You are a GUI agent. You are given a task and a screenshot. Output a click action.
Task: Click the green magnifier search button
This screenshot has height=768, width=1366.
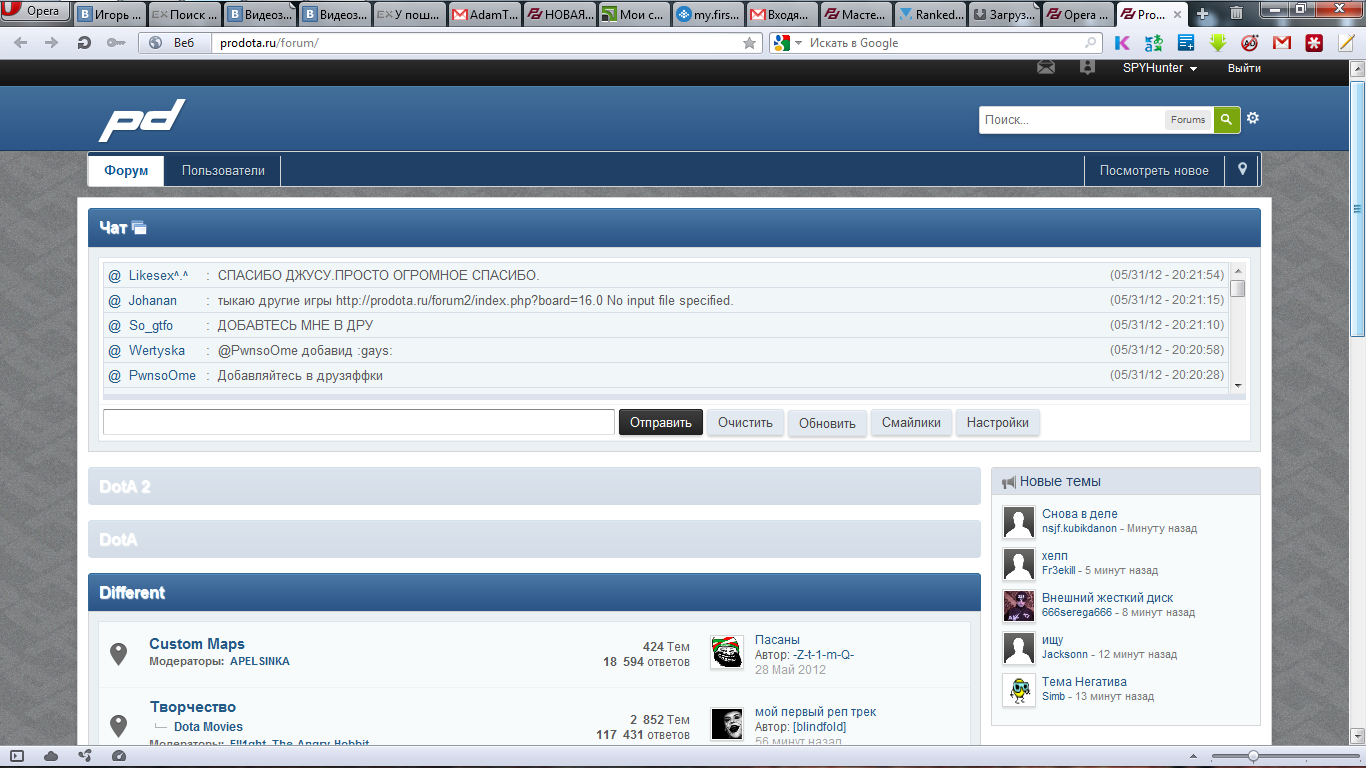pyautogui.click(x=1227, y=119)
